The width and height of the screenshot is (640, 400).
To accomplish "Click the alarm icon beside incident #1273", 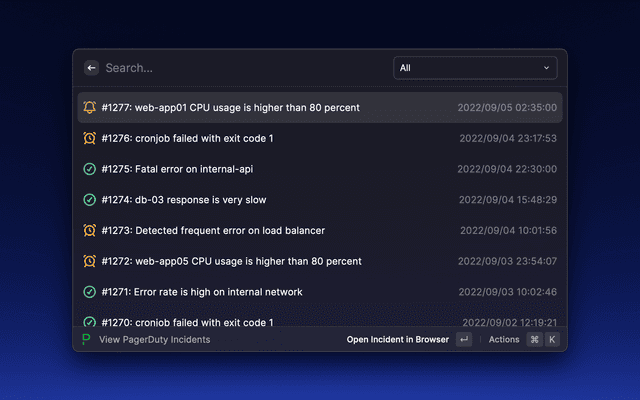I will [90, 231].
